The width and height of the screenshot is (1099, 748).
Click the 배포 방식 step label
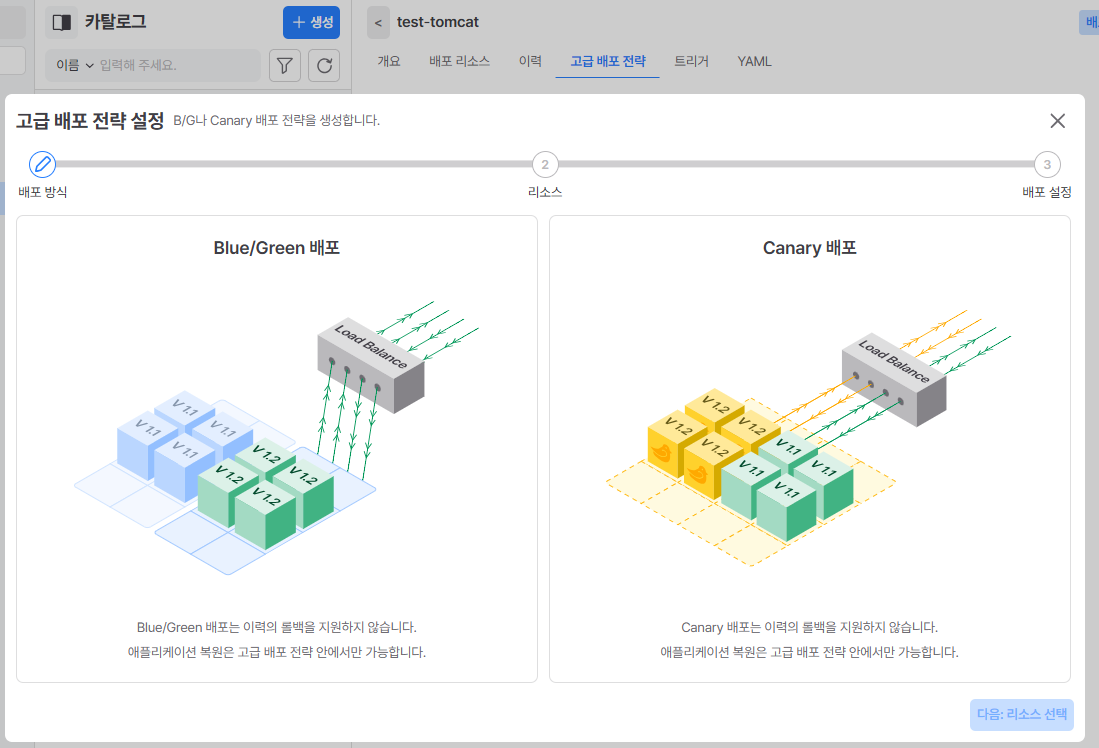coord(43,192)
